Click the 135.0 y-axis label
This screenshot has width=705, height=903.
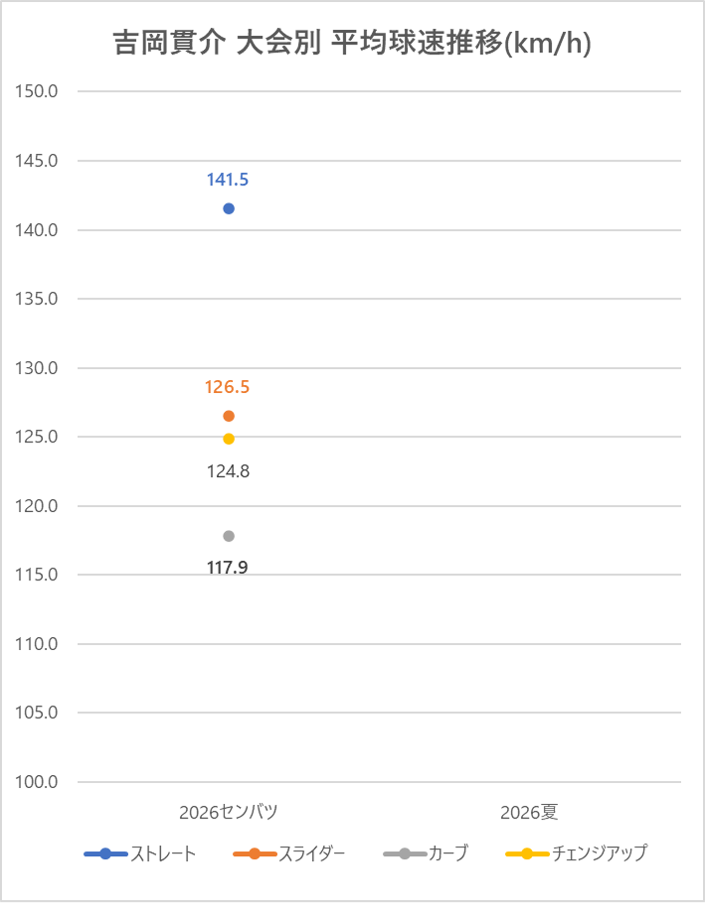tap(39, 299)
